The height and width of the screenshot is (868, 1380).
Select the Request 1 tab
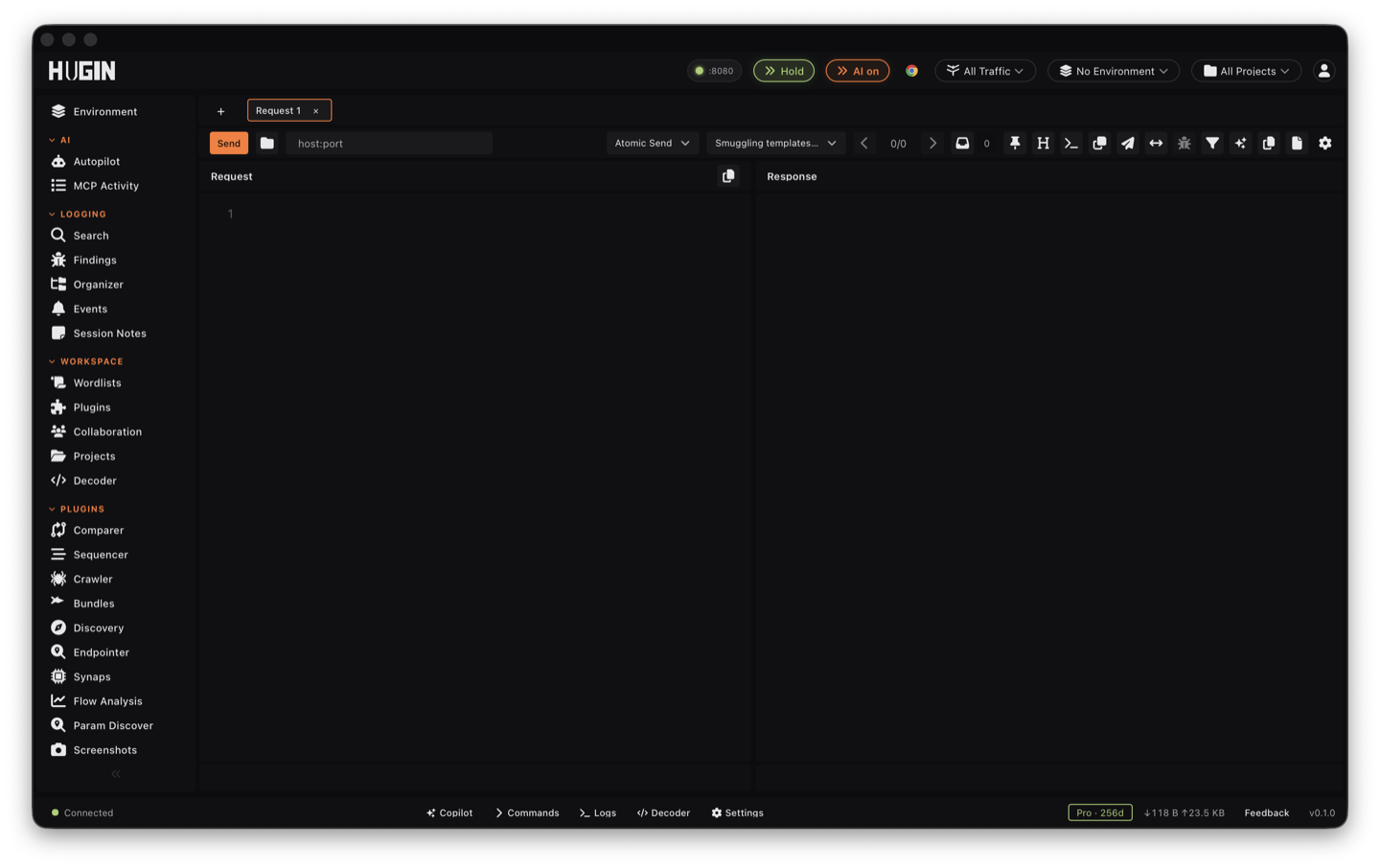click(278, 110)
